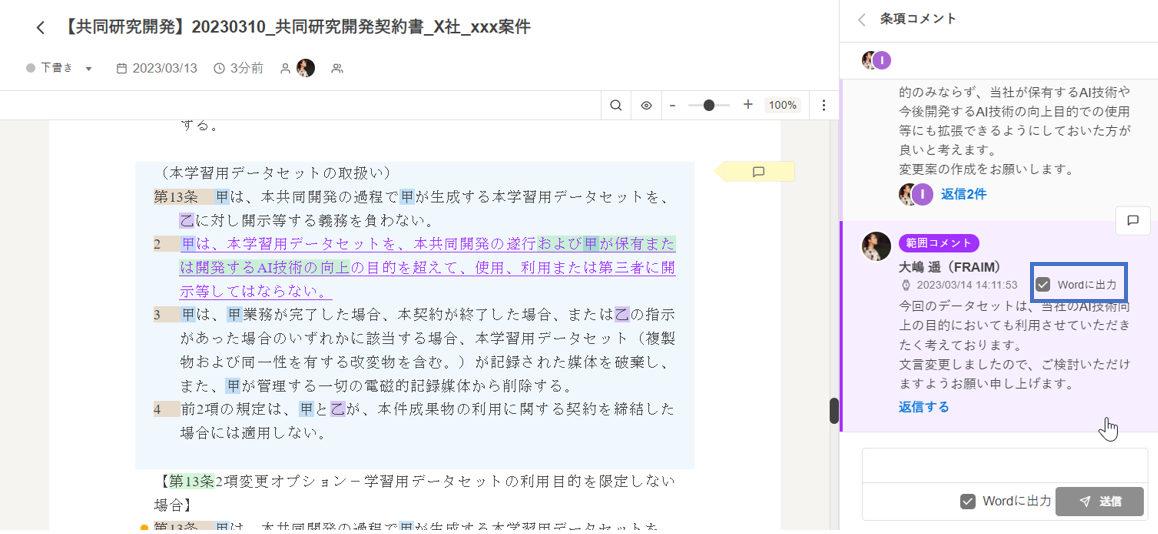Screen dimensions: 1158x534
Task: Open the shared members icon in header
Action: [337, 68]
